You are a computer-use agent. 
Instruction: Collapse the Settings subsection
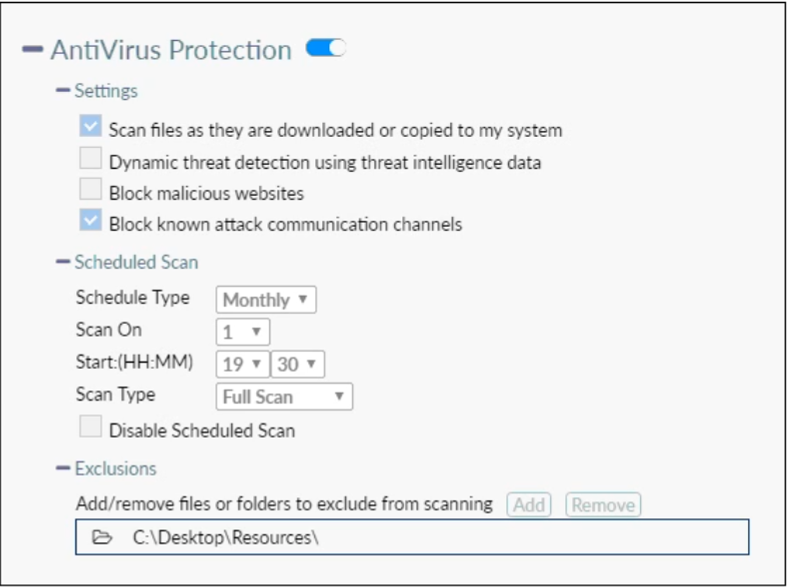coord(63,91)
